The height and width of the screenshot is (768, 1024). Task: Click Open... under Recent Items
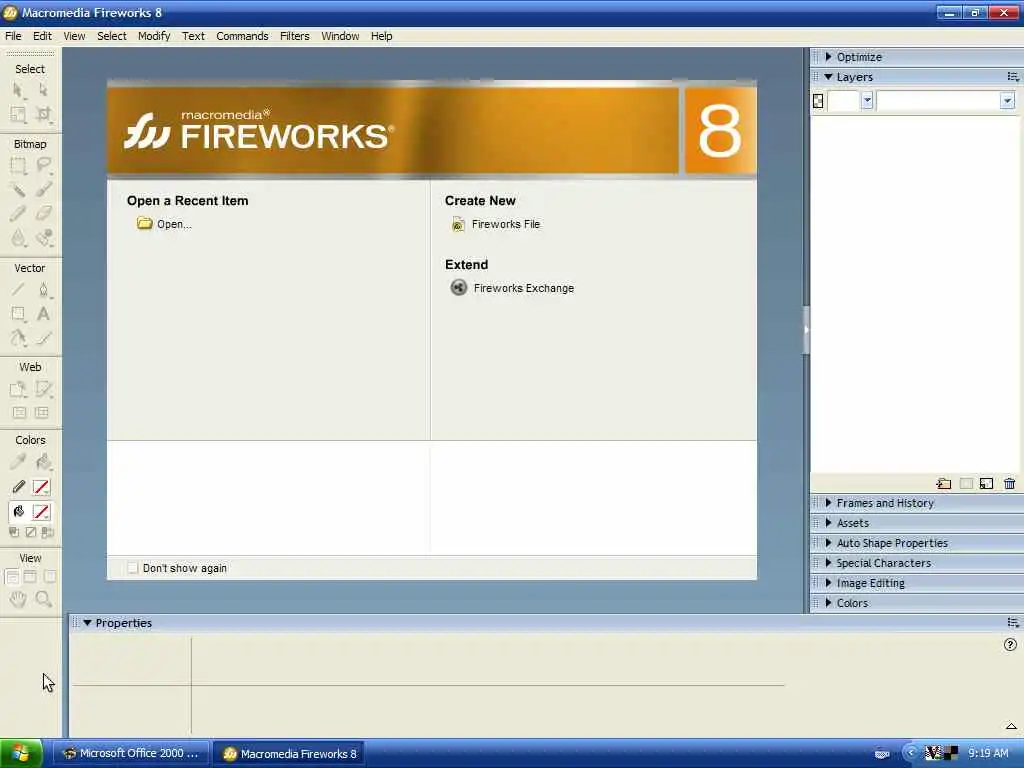pyautogui.click(x=164, y=224)
